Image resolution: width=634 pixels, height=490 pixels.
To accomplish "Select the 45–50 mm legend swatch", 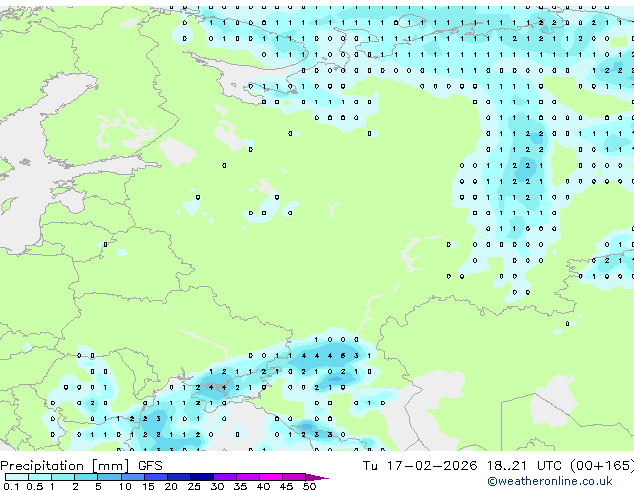I will pyautogui.click(x=294, y=477).
